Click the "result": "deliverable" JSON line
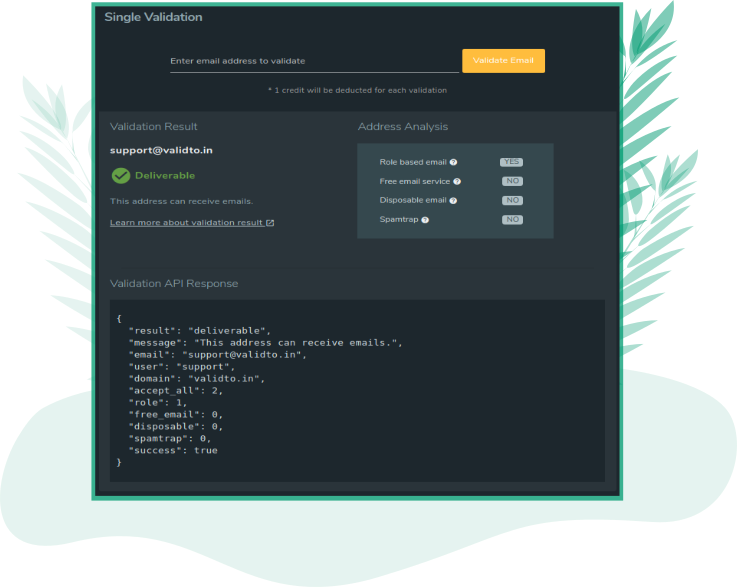 tap(200, 331)
